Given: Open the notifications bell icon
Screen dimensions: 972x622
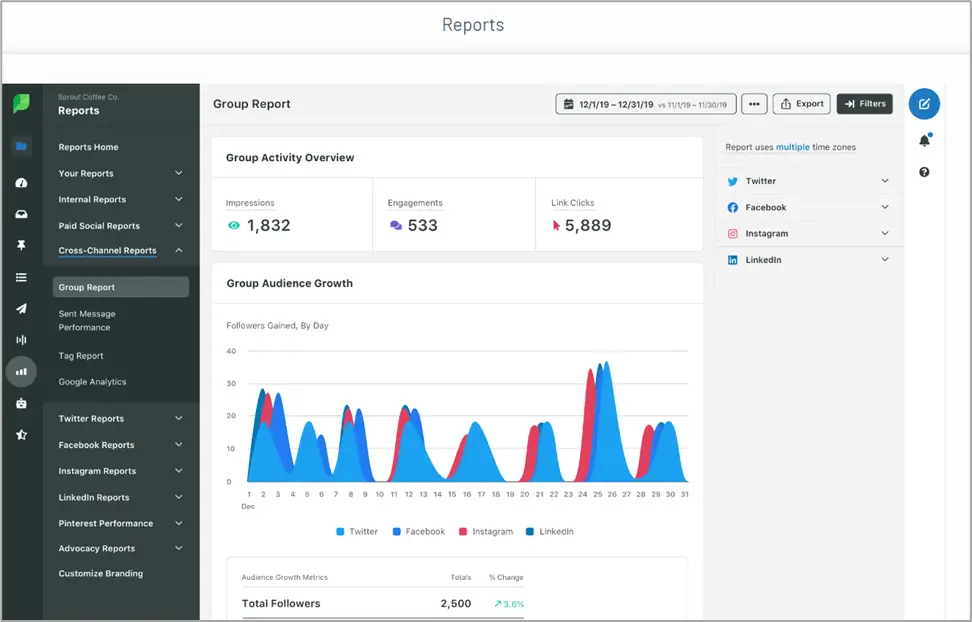Looking at the screenshot, I should click(x=924, y=140).
